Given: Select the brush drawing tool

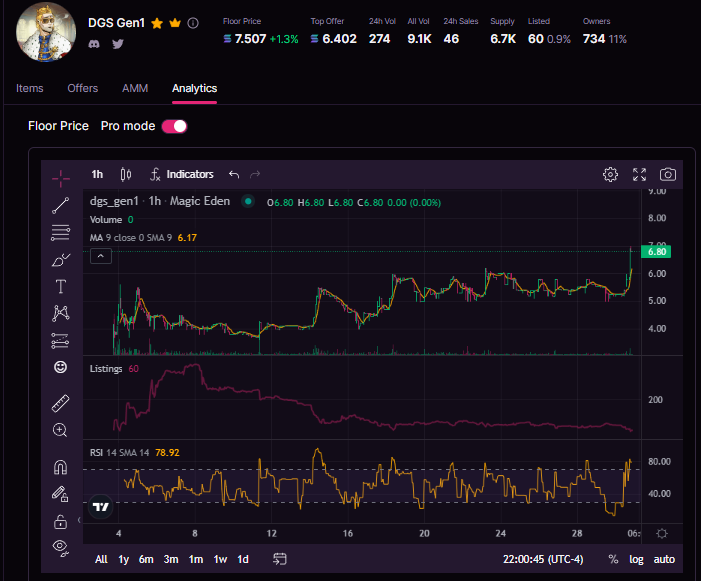Looking at the screenshot, I should [x=61, y=260].
